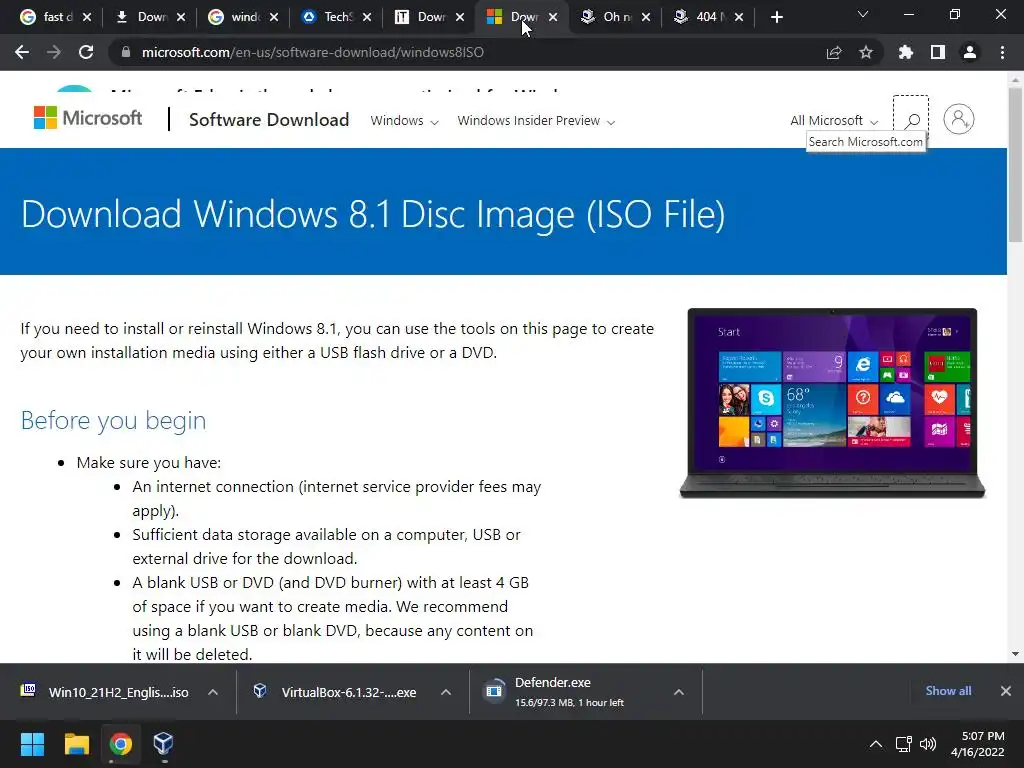Click the Defender.exe download file icon

(494, 691)
